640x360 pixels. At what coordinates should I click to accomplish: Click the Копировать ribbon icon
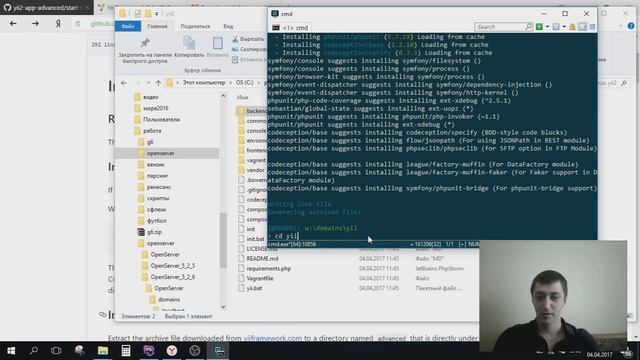click(x=189, y=43)
